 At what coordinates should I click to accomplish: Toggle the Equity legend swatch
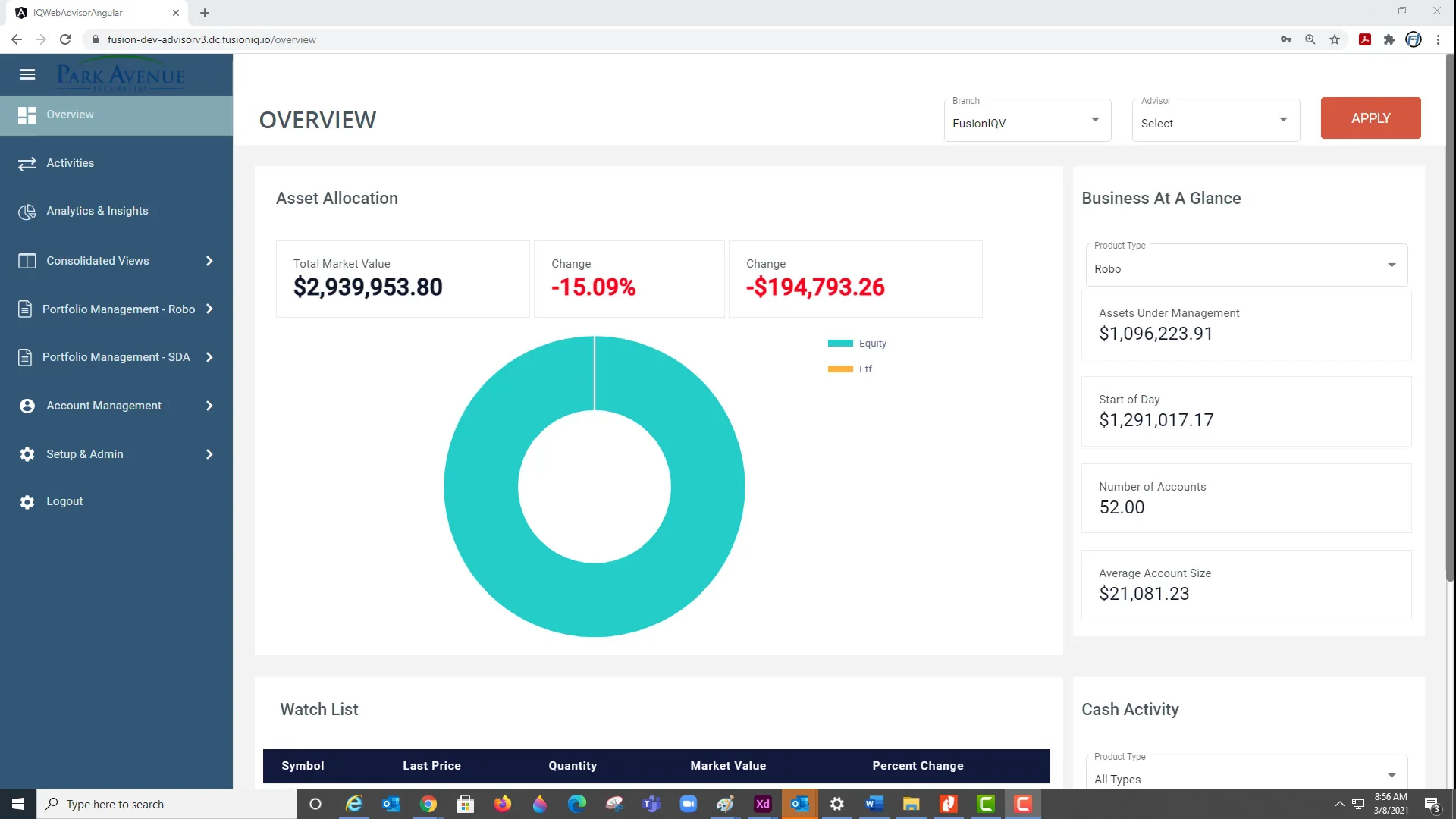(x=840, y=344)
